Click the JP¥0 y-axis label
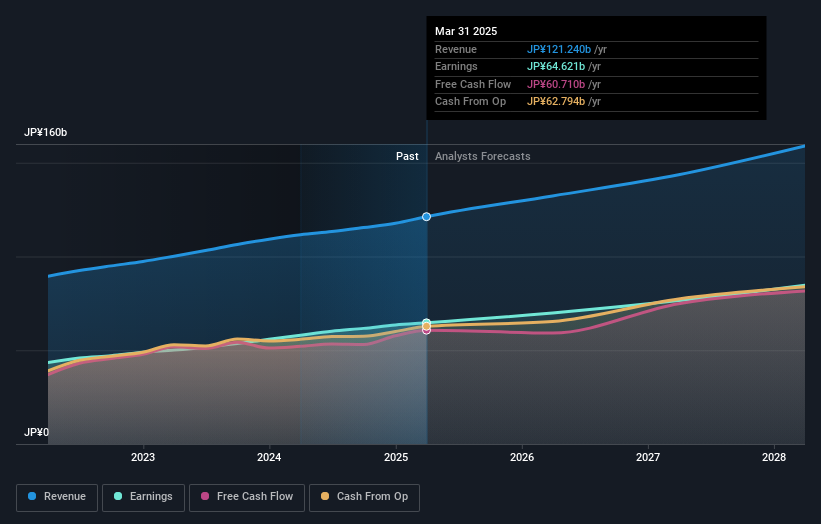This screenshot has height=524, width=821. pyautogui.click(x=36, y=432)
